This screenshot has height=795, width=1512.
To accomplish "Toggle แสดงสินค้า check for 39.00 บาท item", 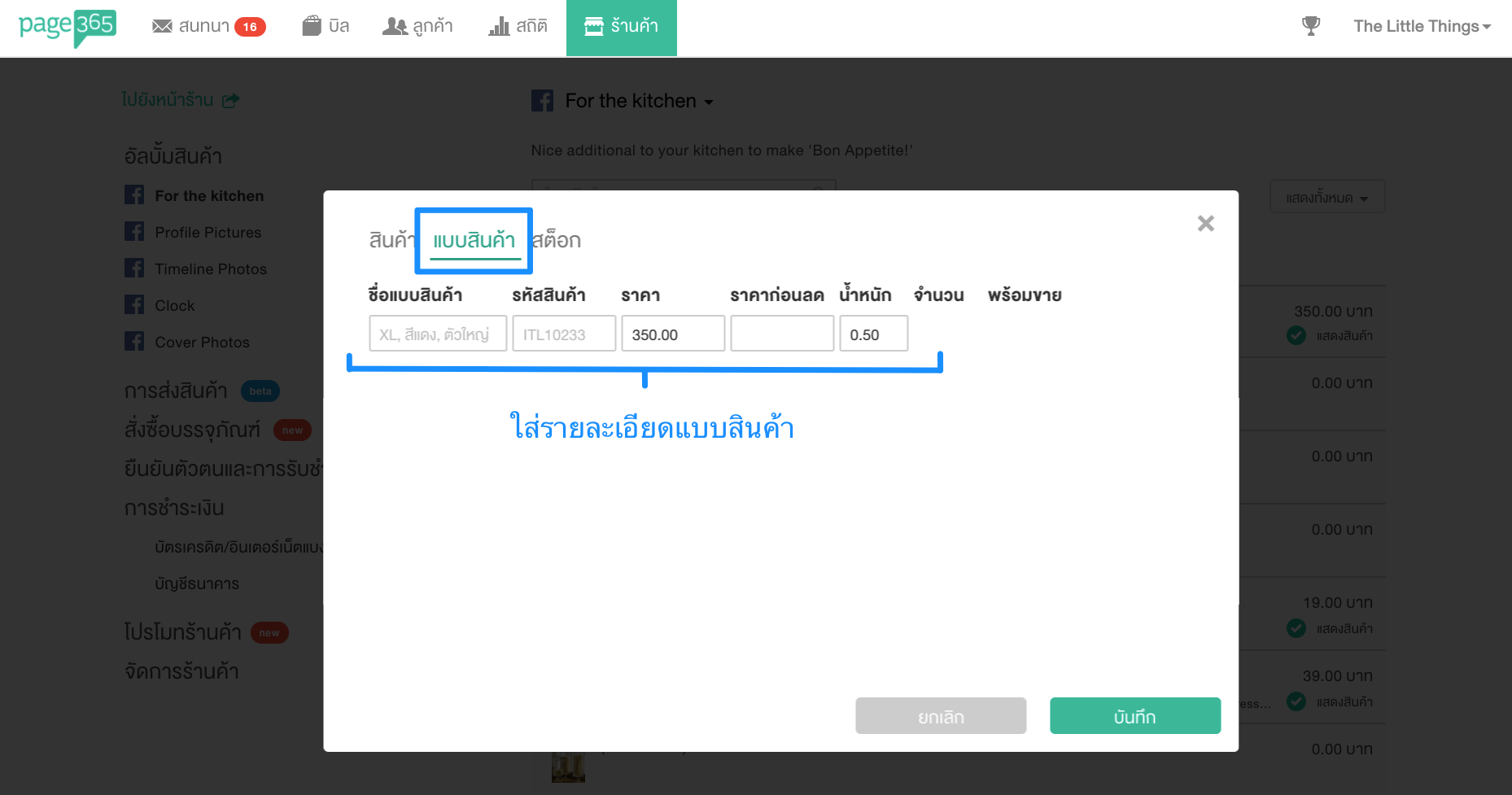I will [1296, 701].
